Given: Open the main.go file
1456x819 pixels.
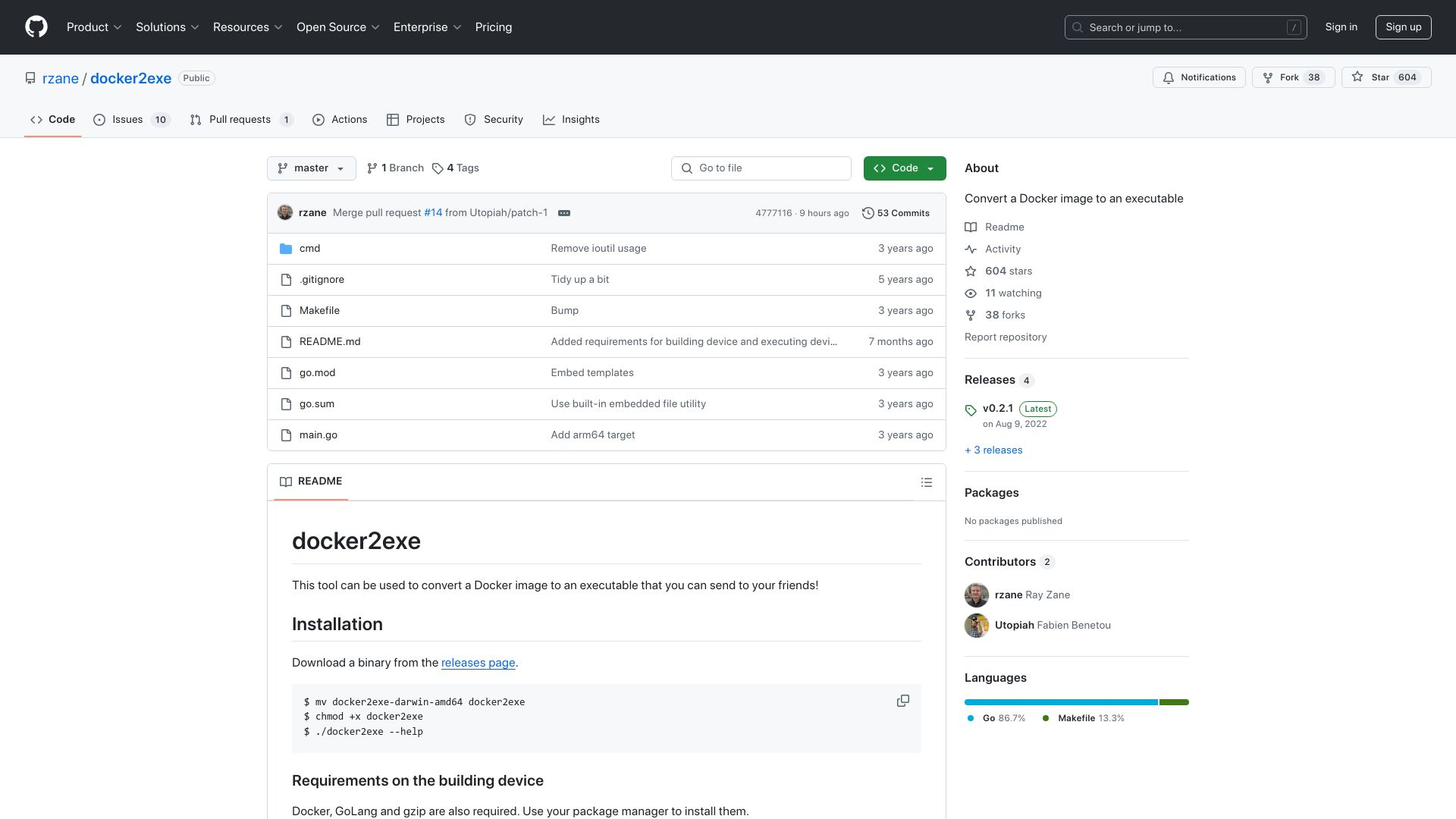Looking at the screenshot, I should click(318, 435).
